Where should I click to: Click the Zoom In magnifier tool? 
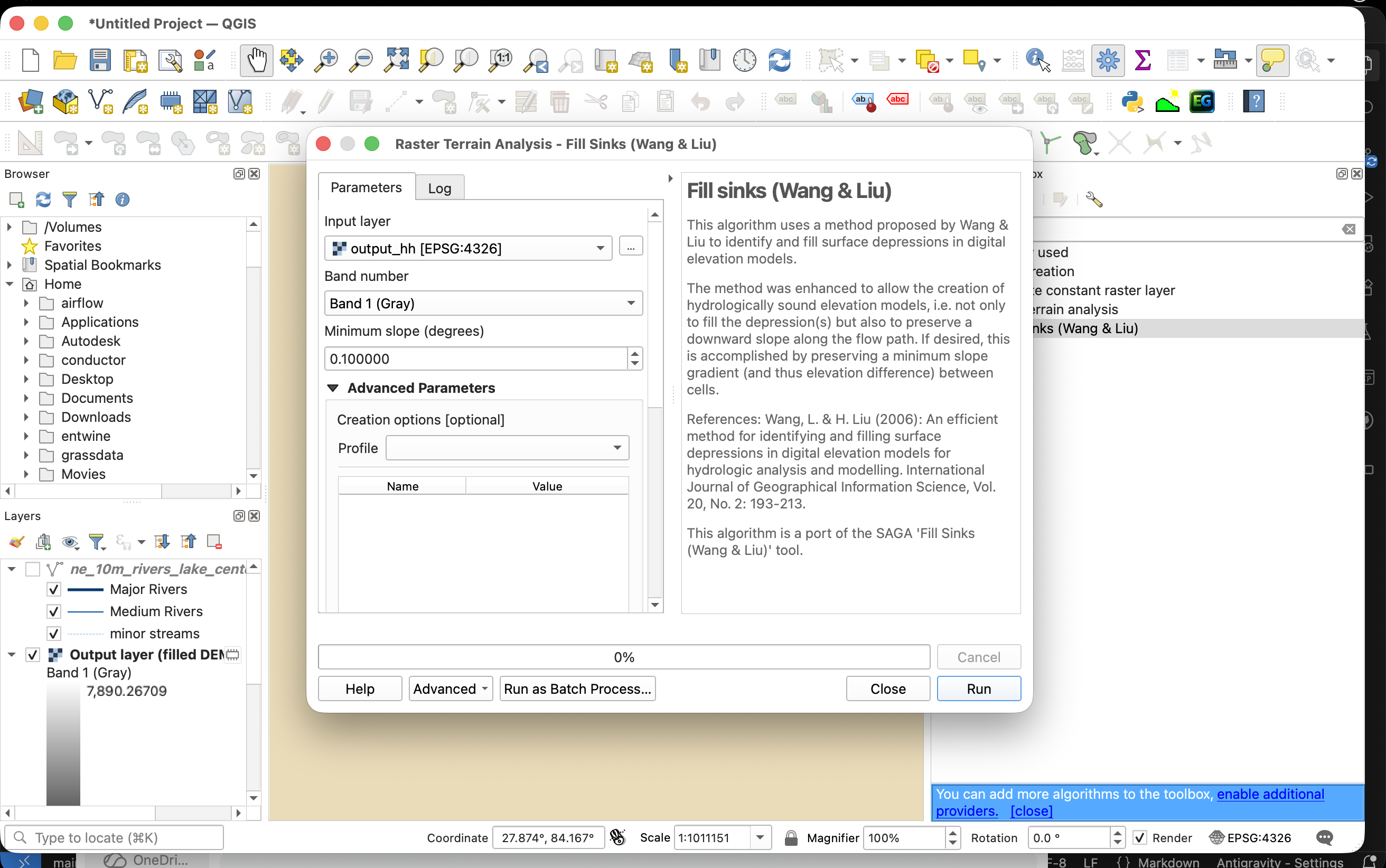coord(326,60)
